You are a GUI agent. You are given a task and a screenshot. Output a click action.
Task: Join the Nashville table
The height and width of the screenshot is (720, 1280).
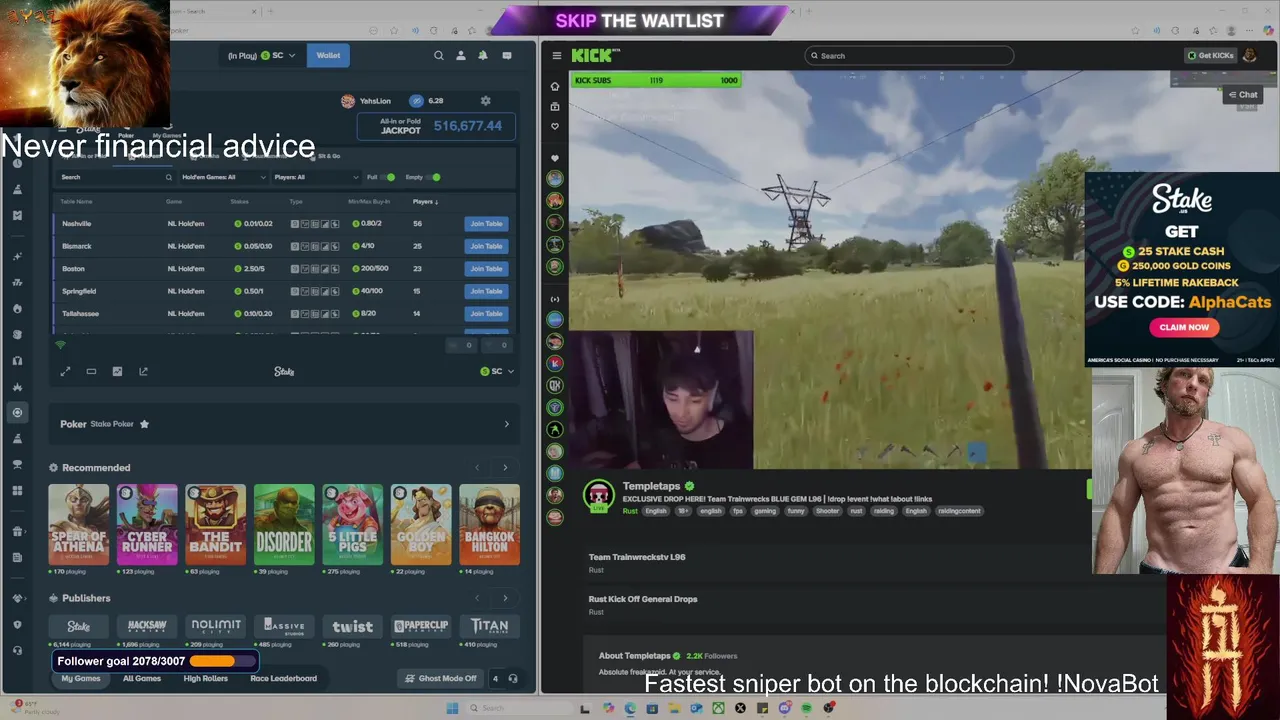tap(486, 224)
